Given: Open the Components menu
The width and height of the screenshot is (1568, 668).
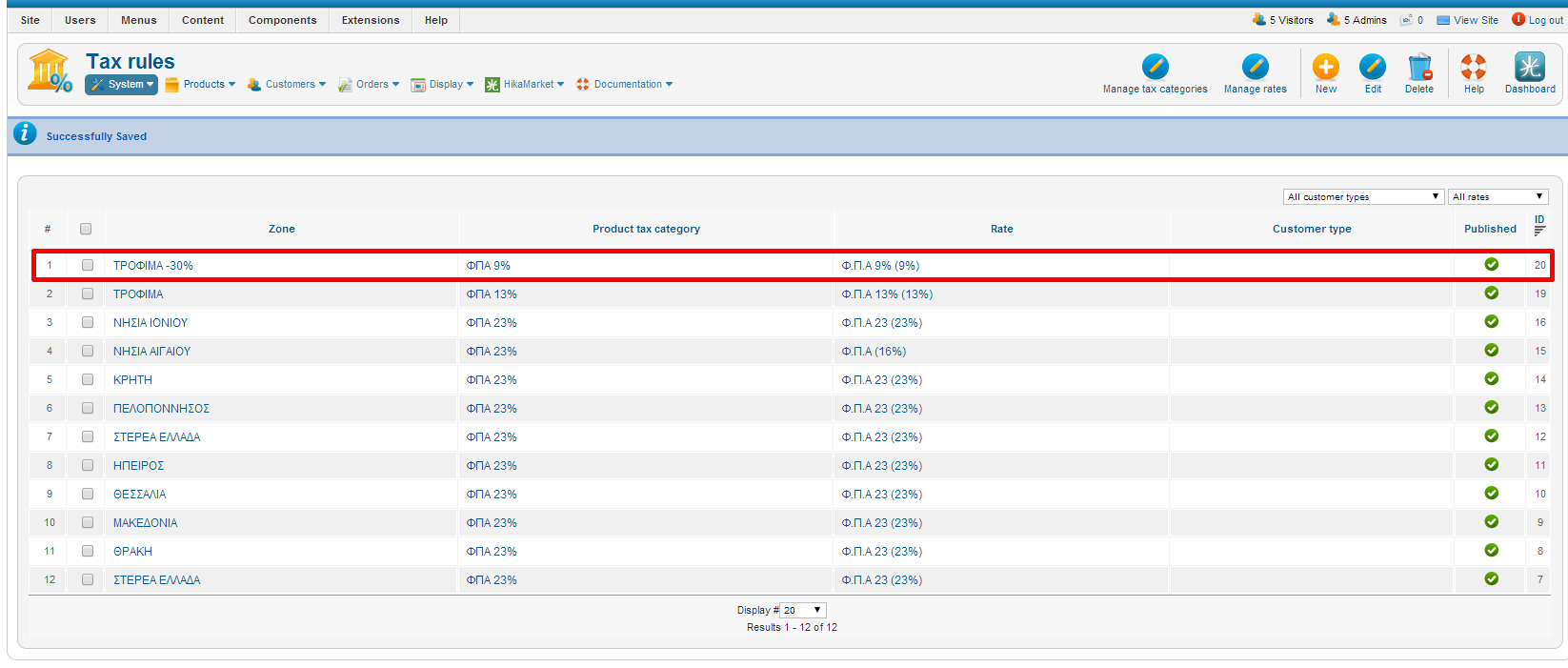Looking at the screenshot, I should (x=282, y=20).
